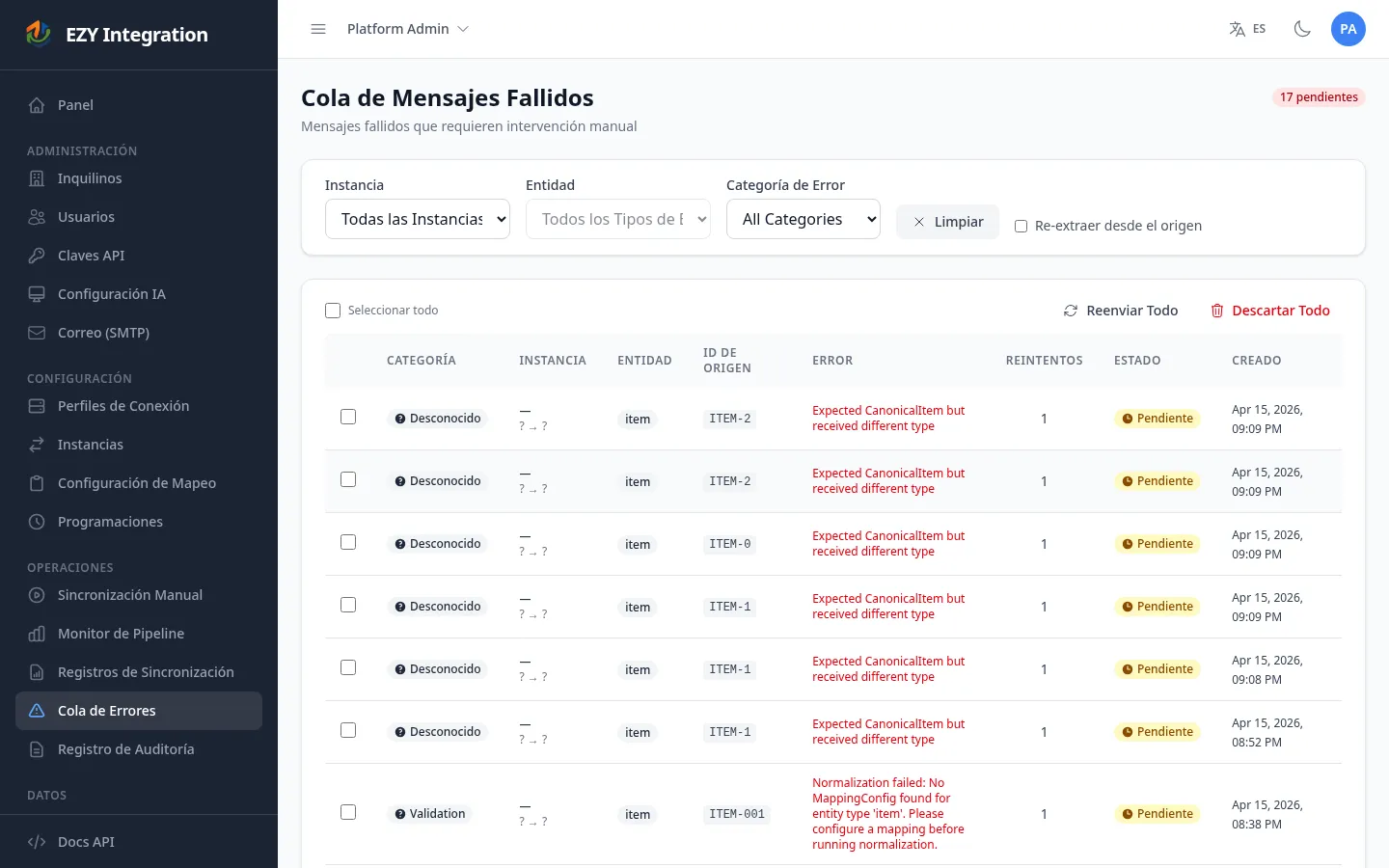Select checkbox of ITEM-1 row created 08:52 PM
The image size is (1389, 868).
click(348, 730)
